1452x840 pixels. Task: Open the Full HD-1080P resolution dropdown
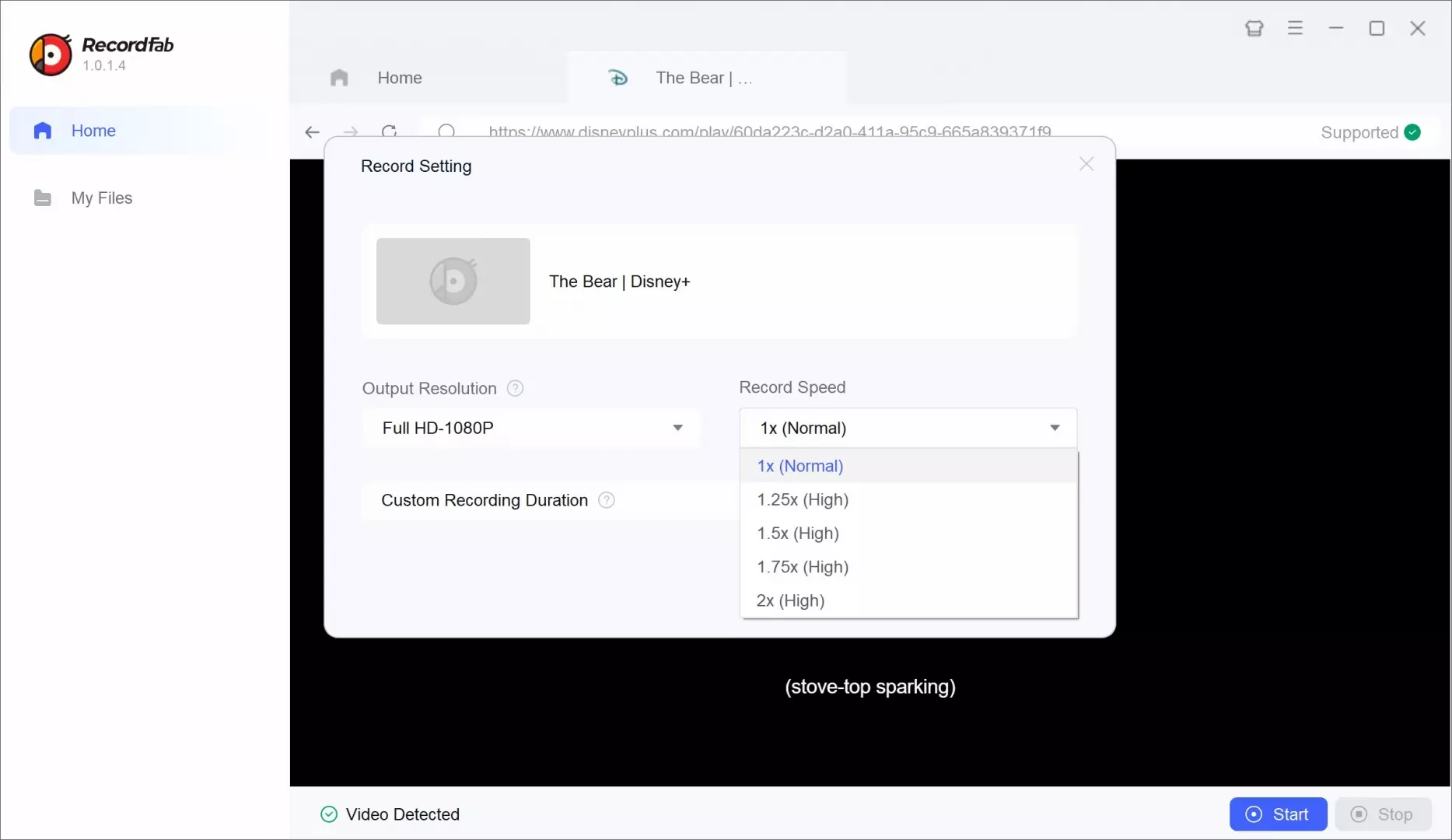(531, 428)
